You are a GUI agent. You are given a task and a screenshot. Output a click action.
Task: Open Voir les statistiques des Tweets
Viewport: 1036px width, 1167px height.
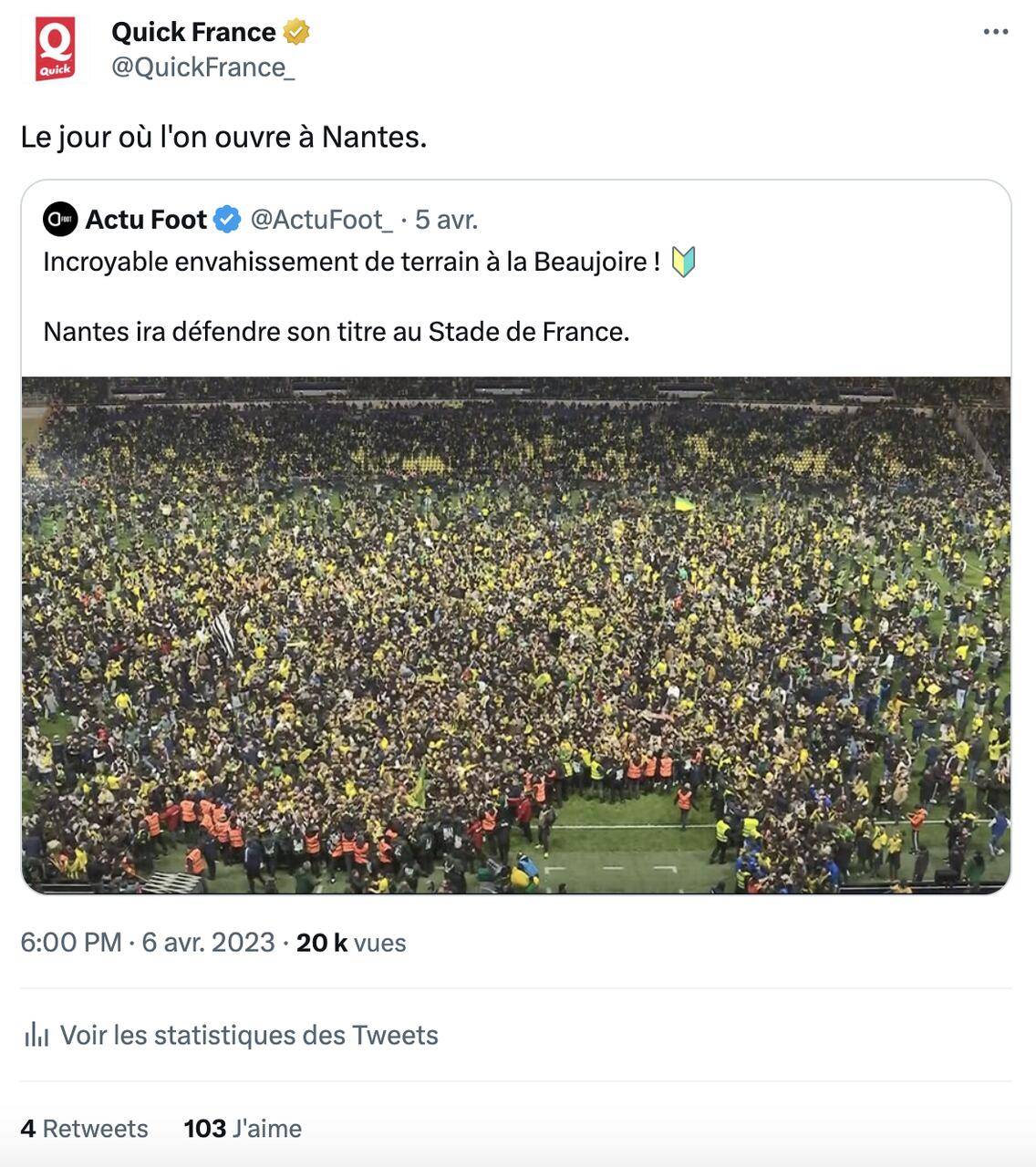(249, 1035)
